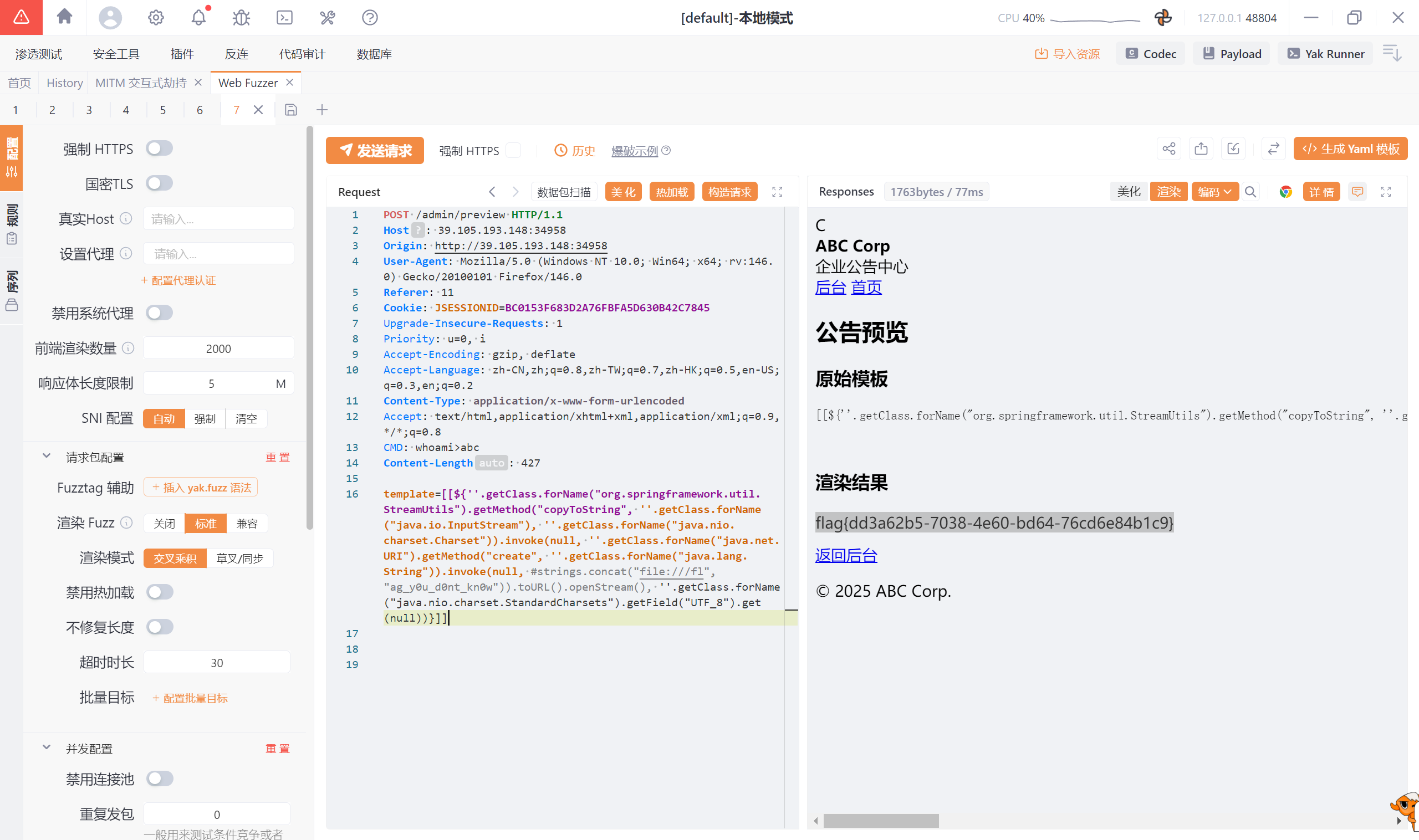
Task: Click the 返回后台 link in response
Action: pos(846,555)
